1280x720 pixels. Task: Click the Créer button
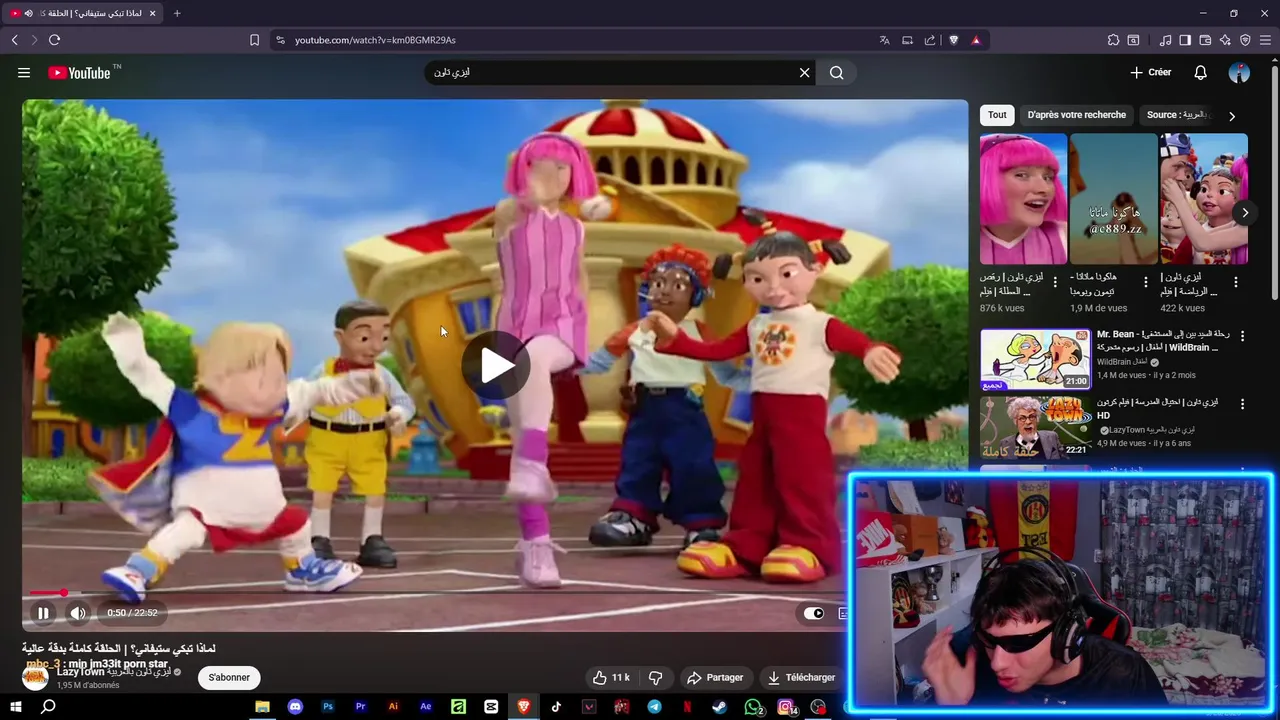1151,73
